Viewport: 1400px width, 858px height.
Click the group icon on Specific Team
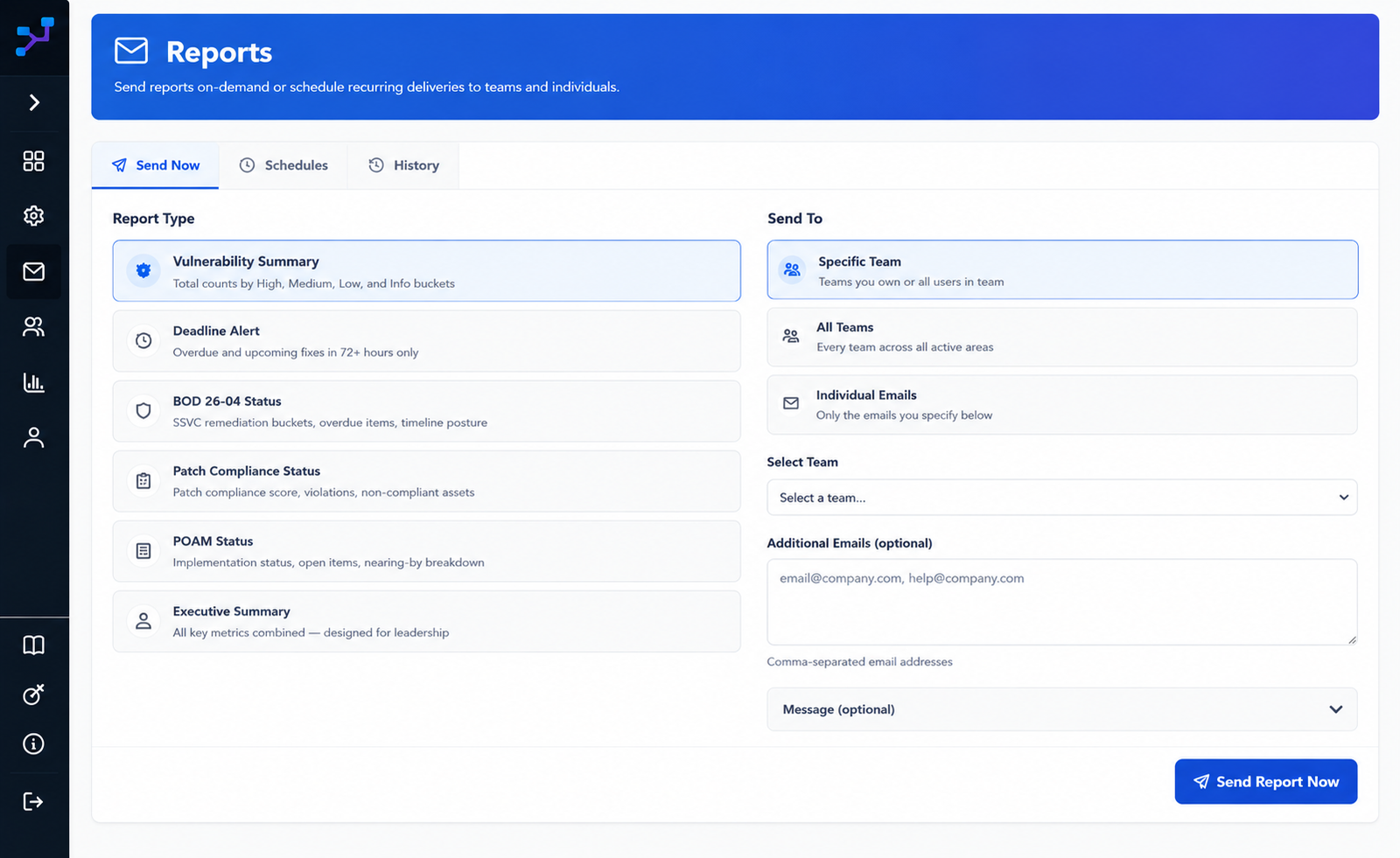point(792,269)
